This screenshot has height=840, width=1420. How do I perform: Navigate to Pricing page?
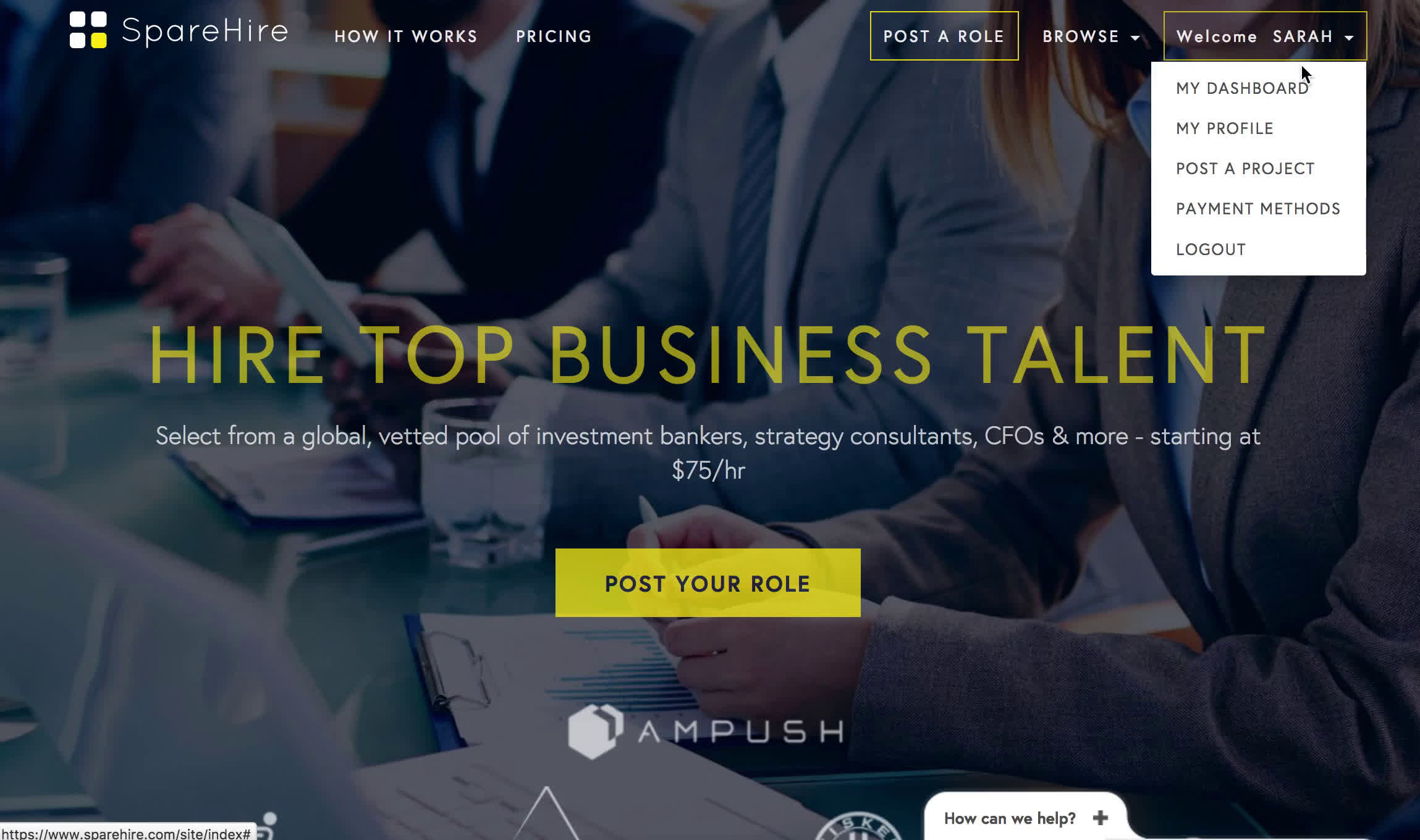[553, 36]
